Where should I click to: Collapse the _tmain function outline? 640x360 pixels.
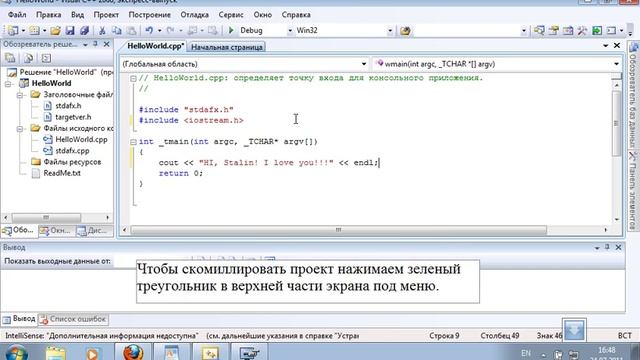click(133, 142)
